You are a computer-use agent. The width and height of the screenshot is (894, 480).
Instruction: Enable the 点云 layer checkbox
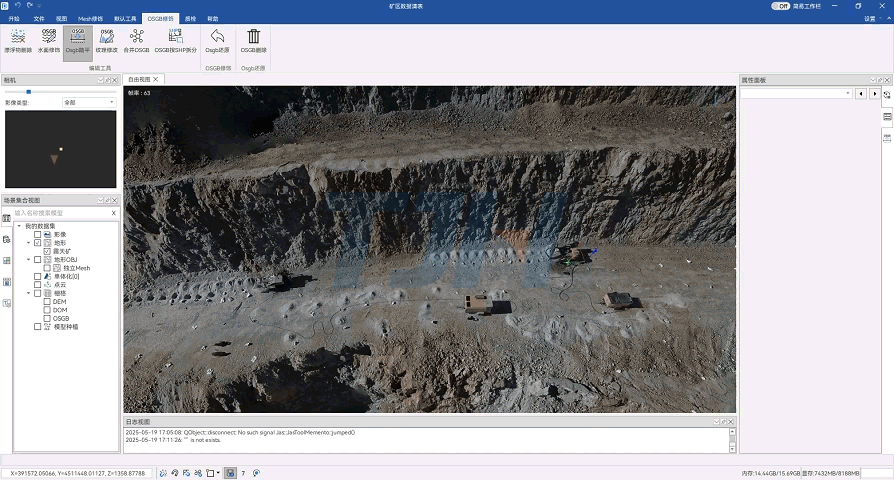tap(38, 284)
